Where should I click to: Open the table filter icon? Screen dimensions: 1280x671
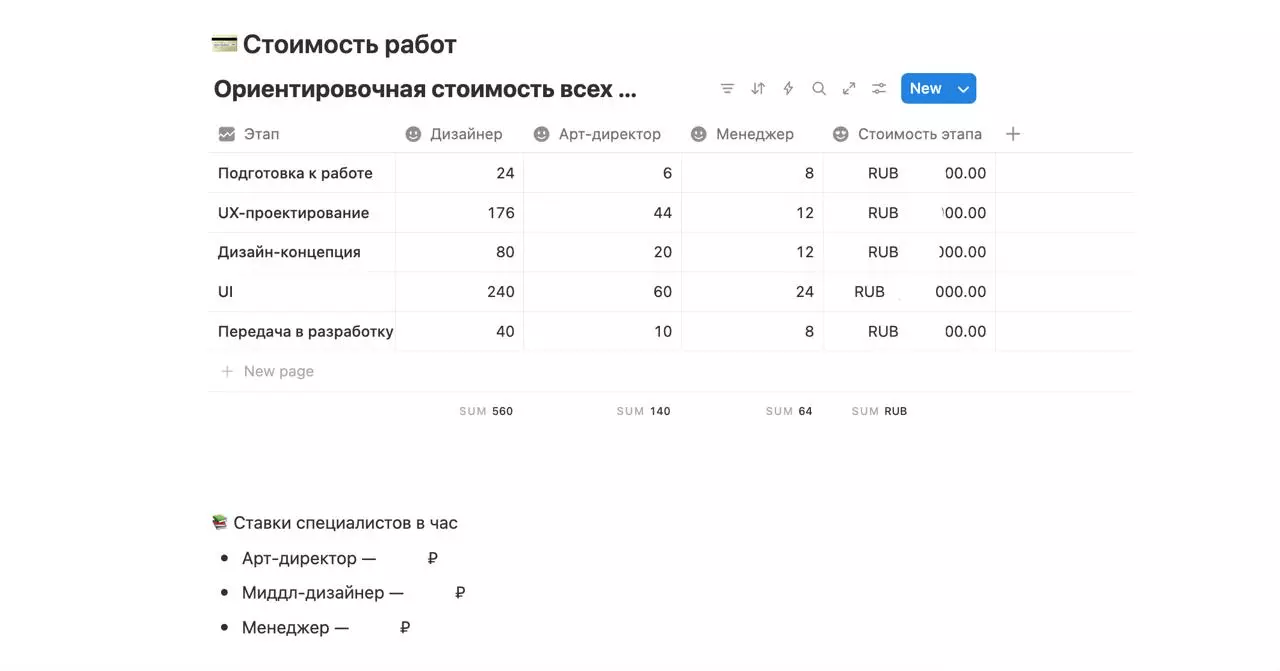point(728,88)
